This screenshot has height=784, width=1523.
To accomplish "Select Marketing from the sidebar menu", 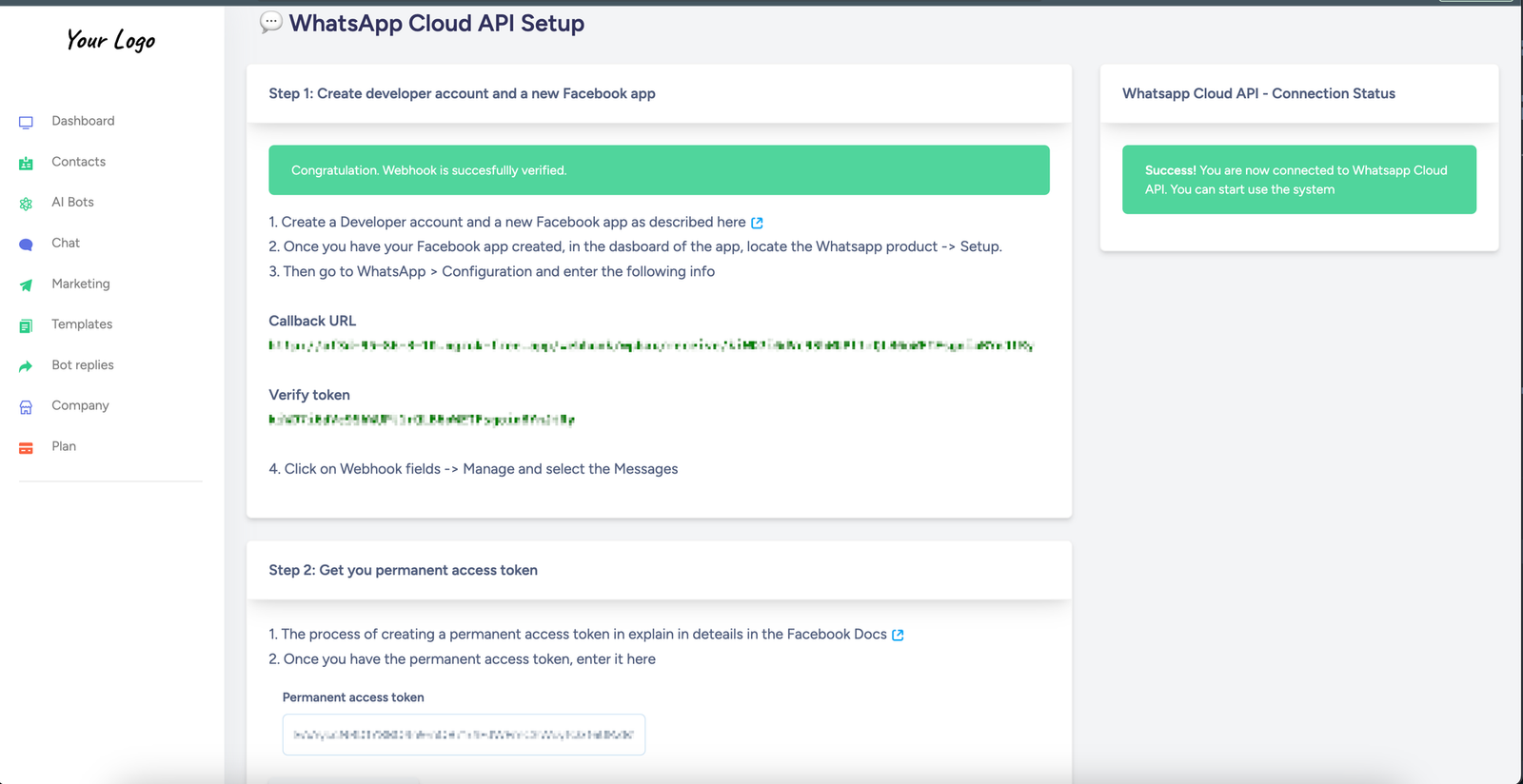I will click(x=81, y=284).
